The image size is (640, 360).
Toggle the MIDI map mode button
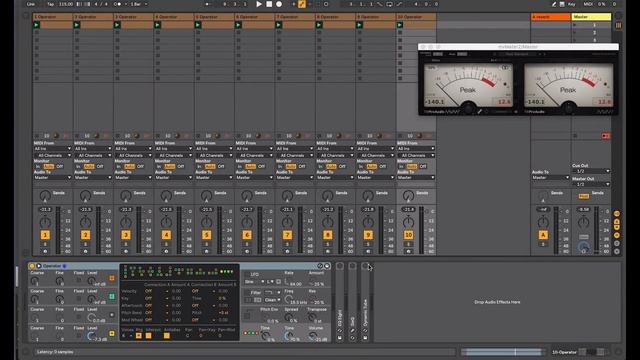588,4
